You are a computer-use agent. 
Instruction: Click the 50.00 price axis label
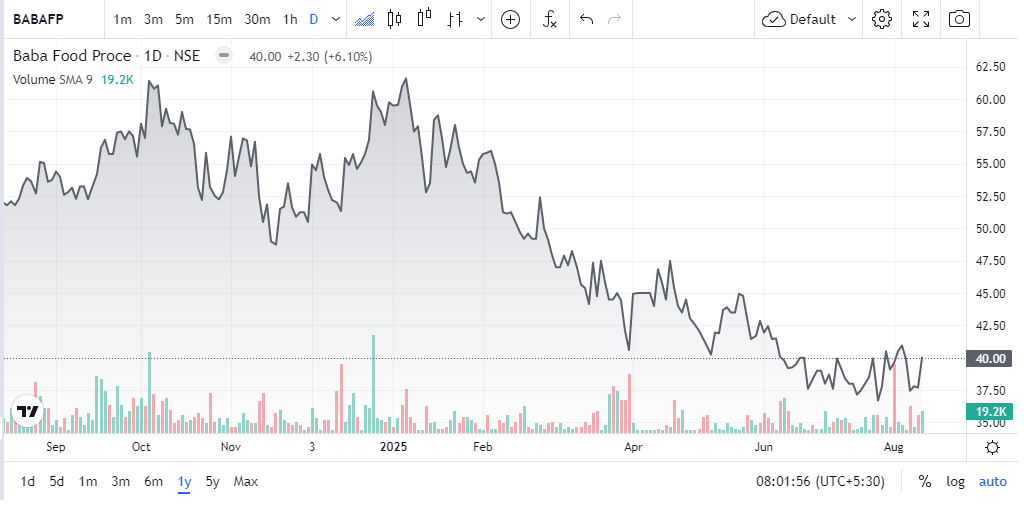click(x=990, y=229)
